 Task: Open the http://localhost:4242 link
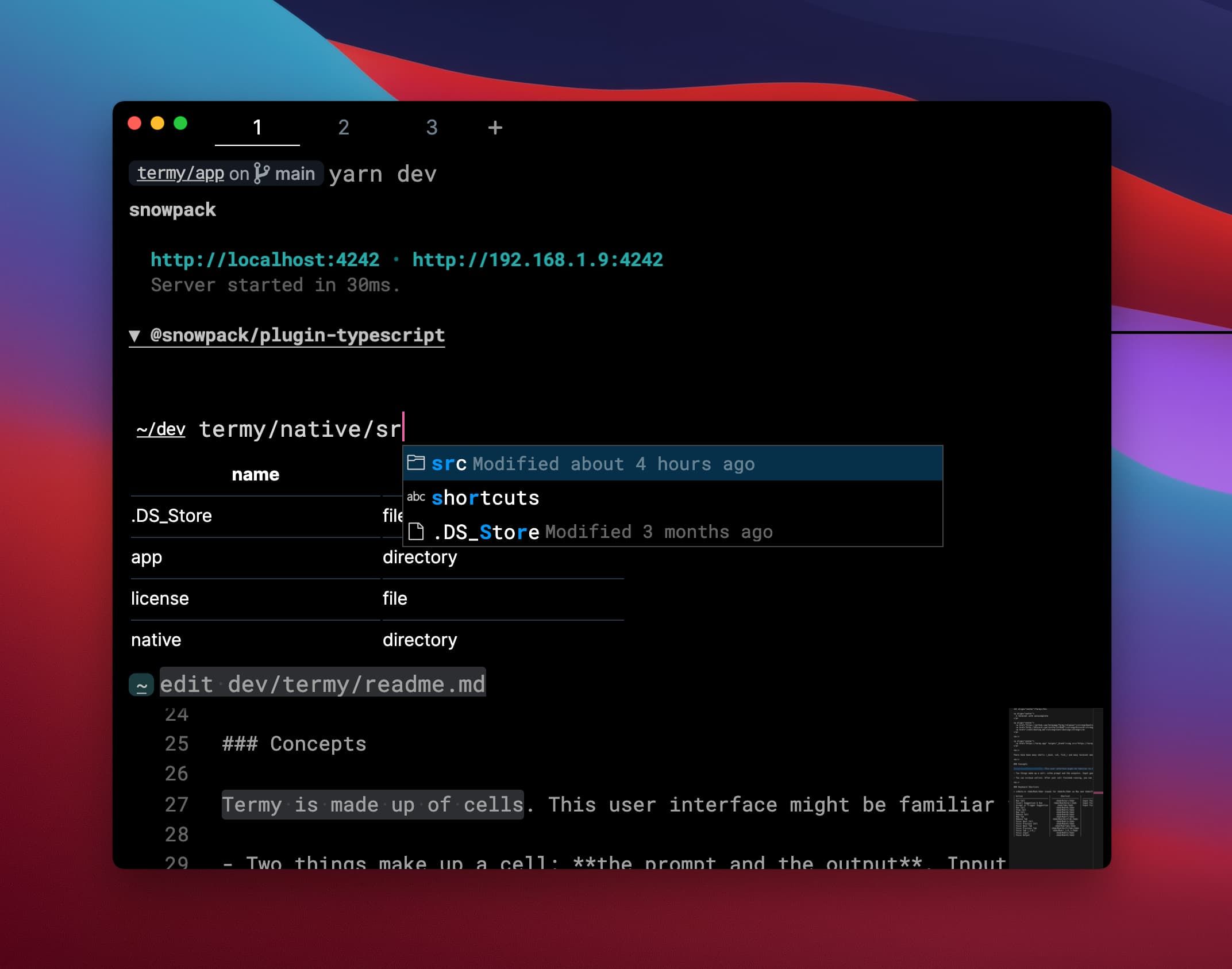coord(264,259)
